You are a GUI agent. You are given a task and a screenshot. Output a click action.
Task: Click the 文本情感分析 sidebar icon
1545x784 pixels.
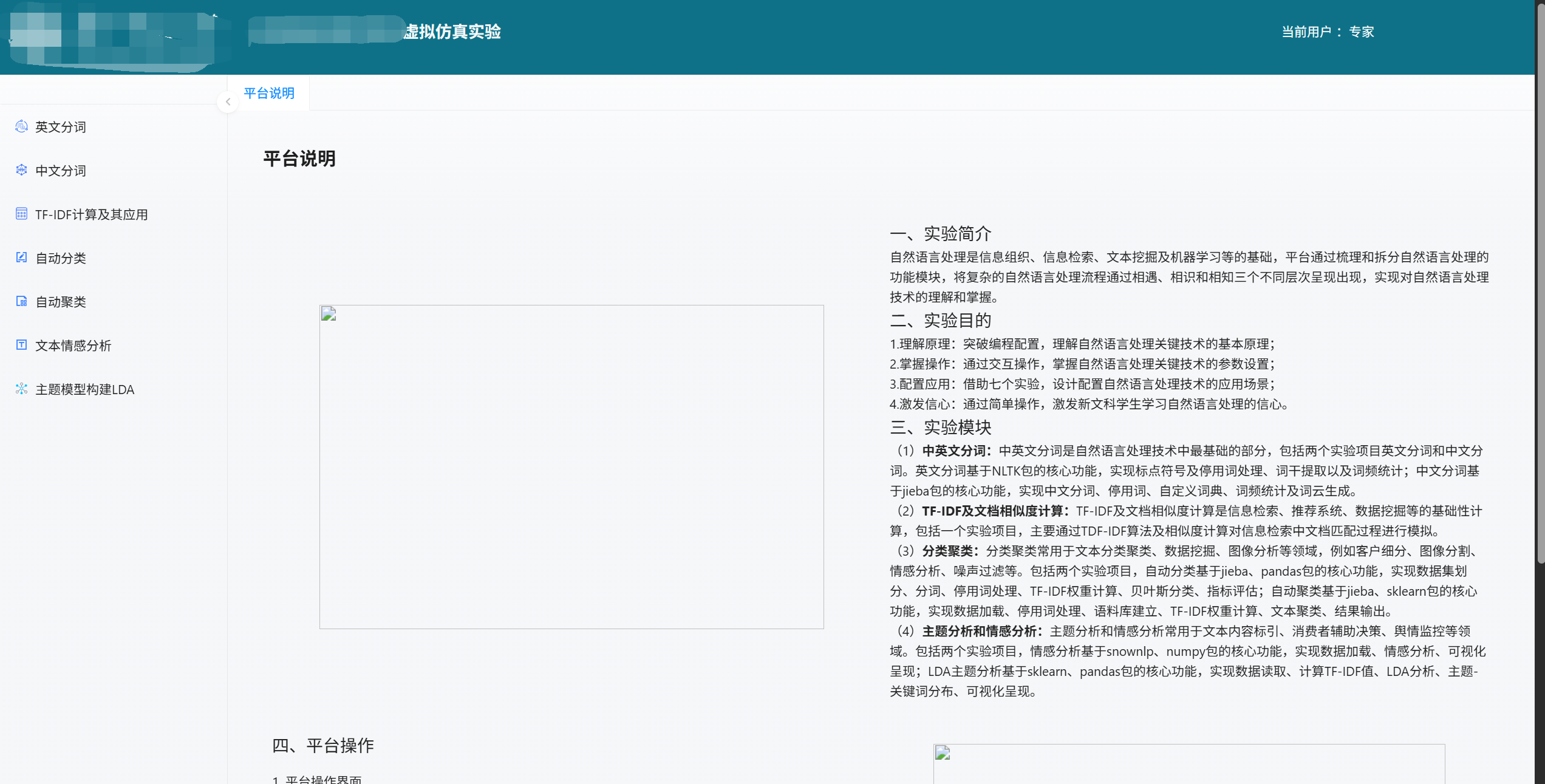[x=22, y=345]
